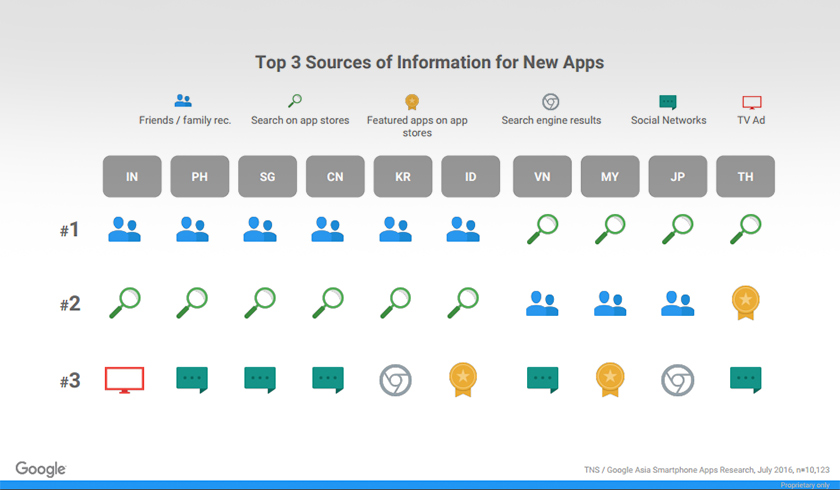Choose the MY country button
The width and height of the screenshot is (840, 490).
610,177
